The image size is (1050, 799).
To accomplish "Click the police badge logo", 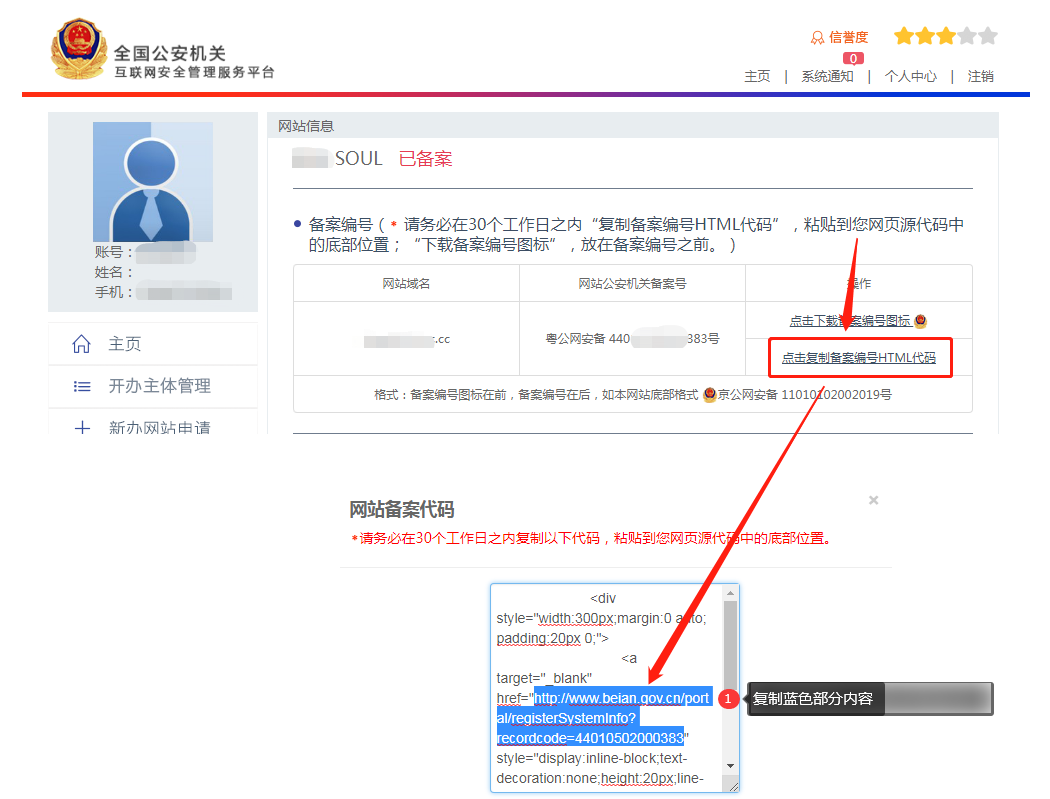I will pos(79,49).
